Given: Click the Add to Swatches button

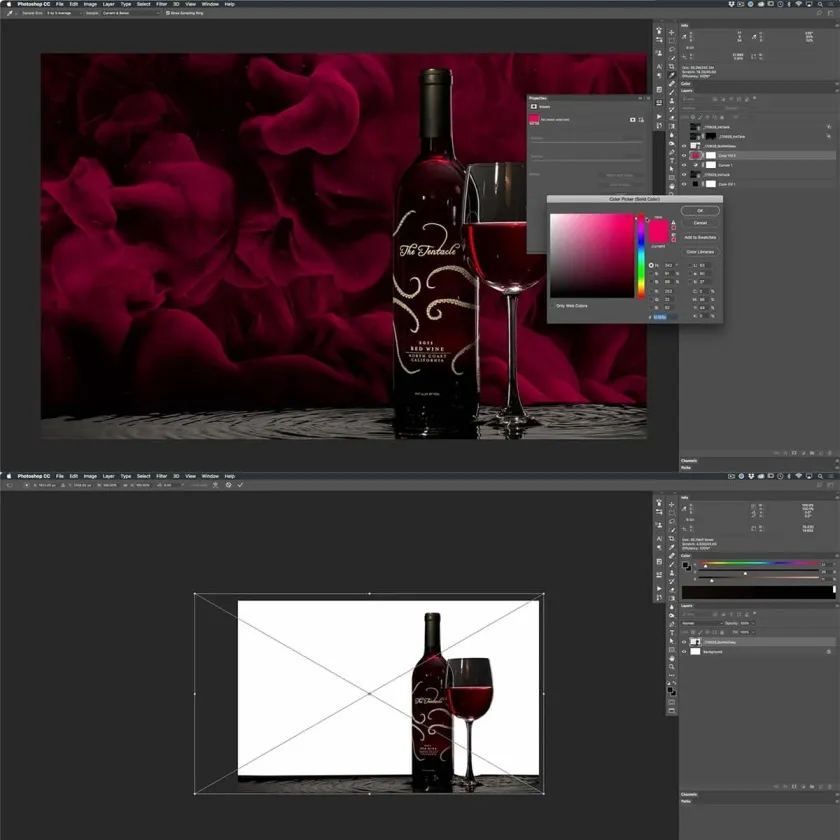Looking at the screenshot, I should point(700,237).
